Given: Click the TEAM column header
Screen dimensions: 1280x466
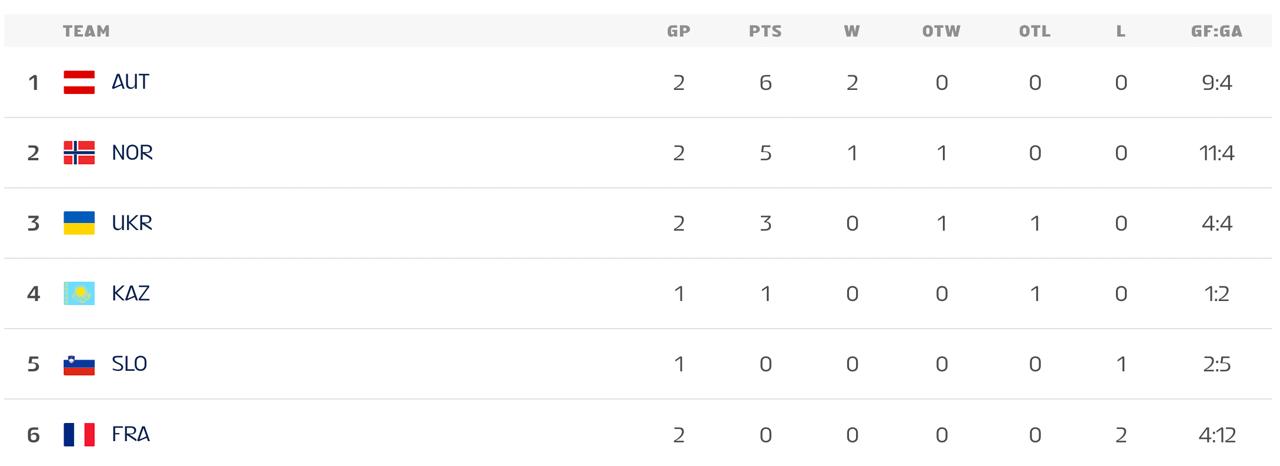Looking at the screenshot, I should click(86, 31).
